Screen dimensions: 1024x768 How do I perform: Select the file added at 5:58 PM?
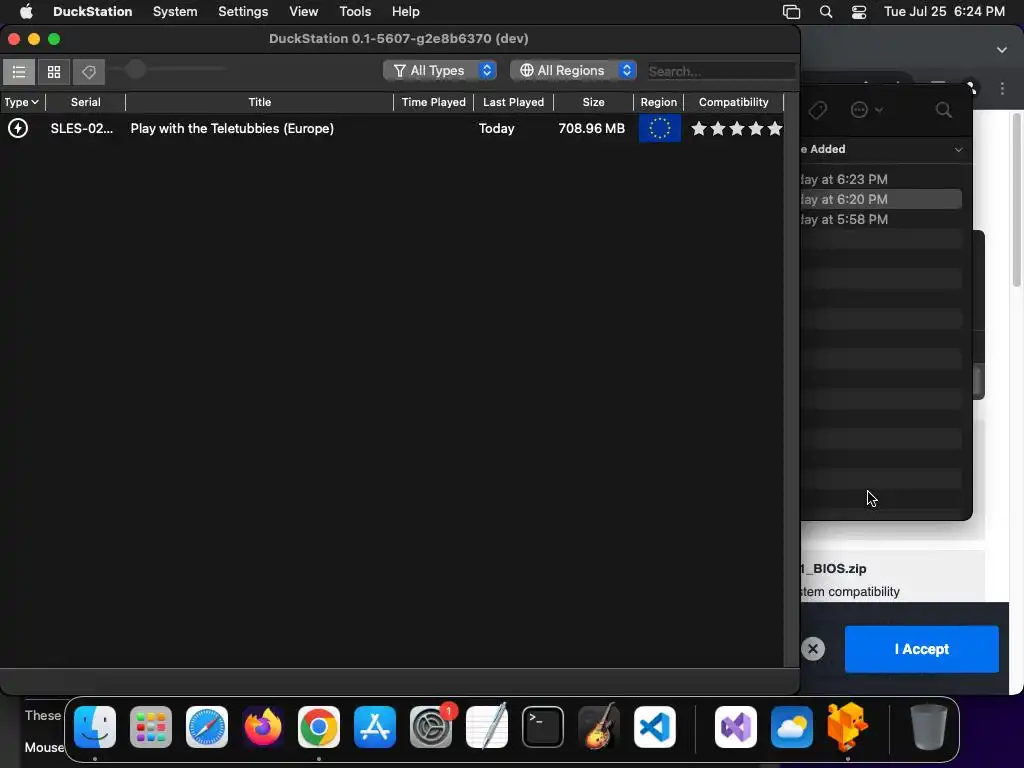(x=881, y=219)
